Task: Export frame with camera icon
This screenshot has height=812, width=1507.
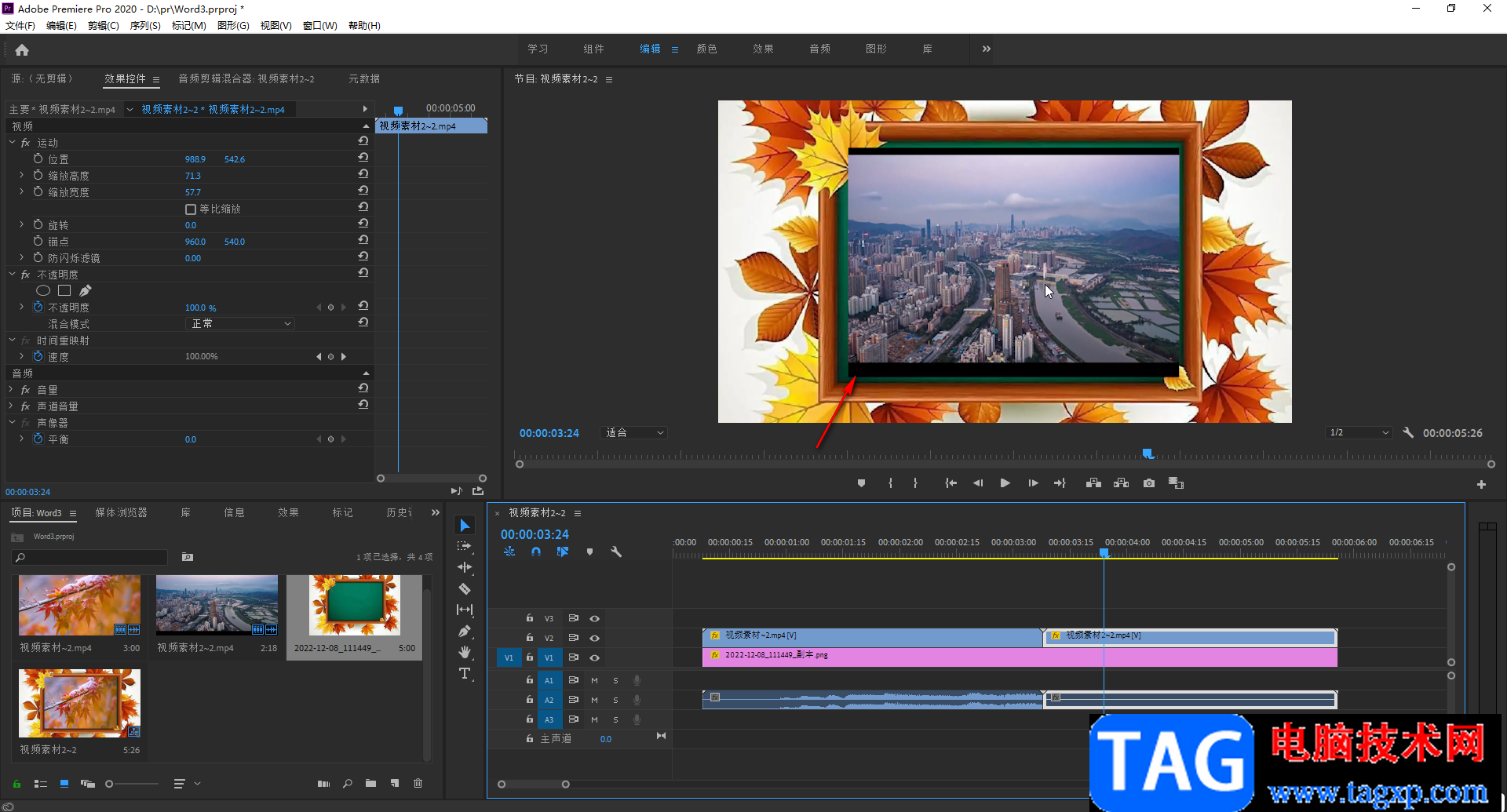Action: pos(1149,483)
